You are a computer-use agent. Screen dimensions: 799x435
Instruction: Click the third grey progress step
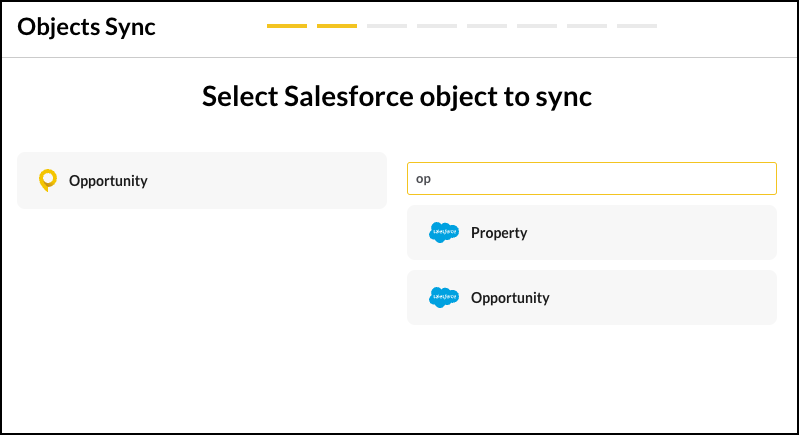coord(387,26)
